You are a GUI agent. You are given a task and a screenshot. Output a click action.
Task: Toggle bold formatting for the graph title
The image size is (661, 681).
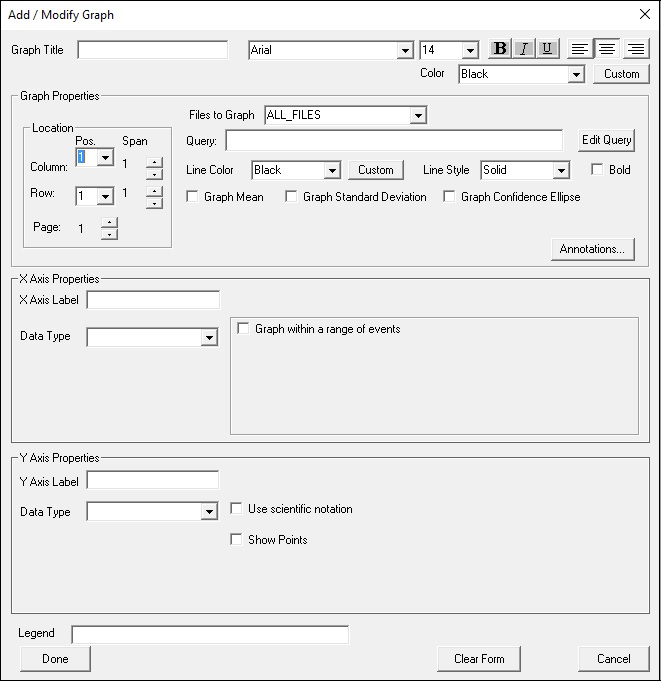click(x=500, y=49)
